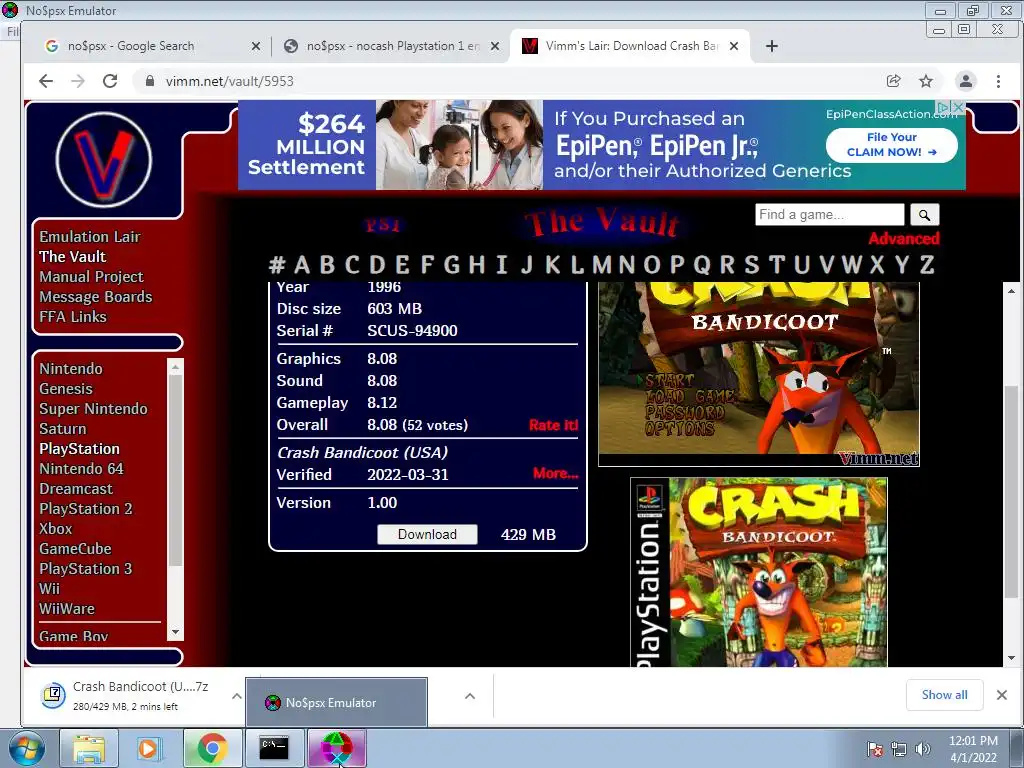Screen dimensions: 1024x768
Task: Click the volume speaker tray icon
Action: (923, 749)
